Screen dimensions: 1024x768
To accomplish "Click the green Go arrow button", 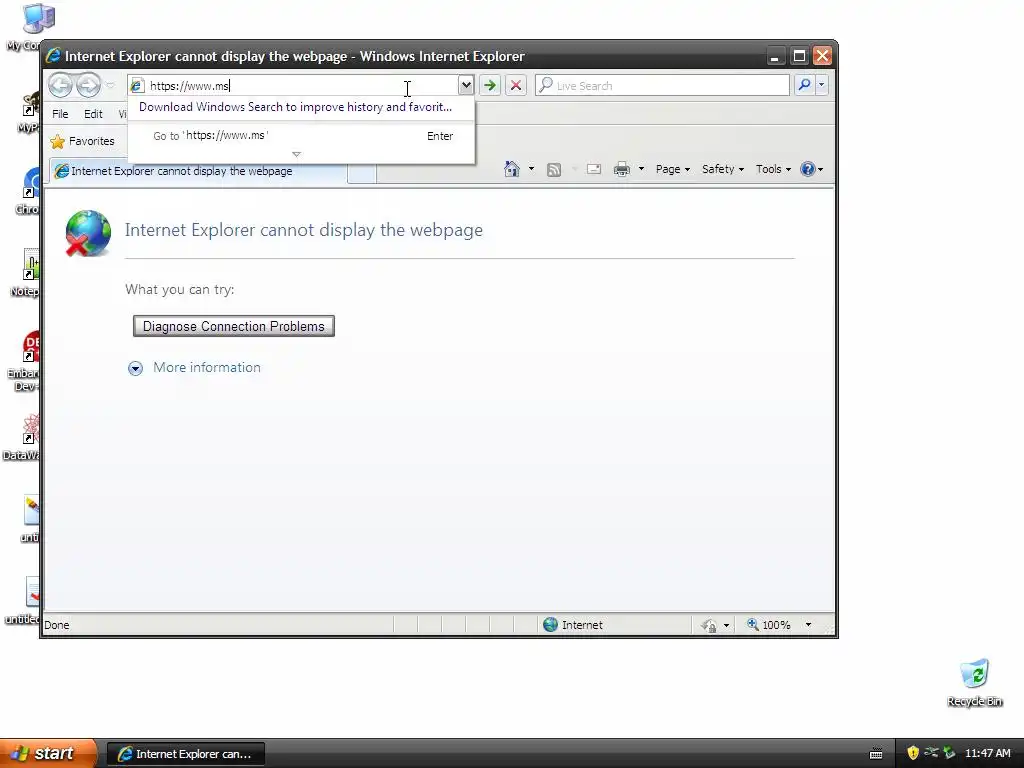I will (x=490, y=85).
